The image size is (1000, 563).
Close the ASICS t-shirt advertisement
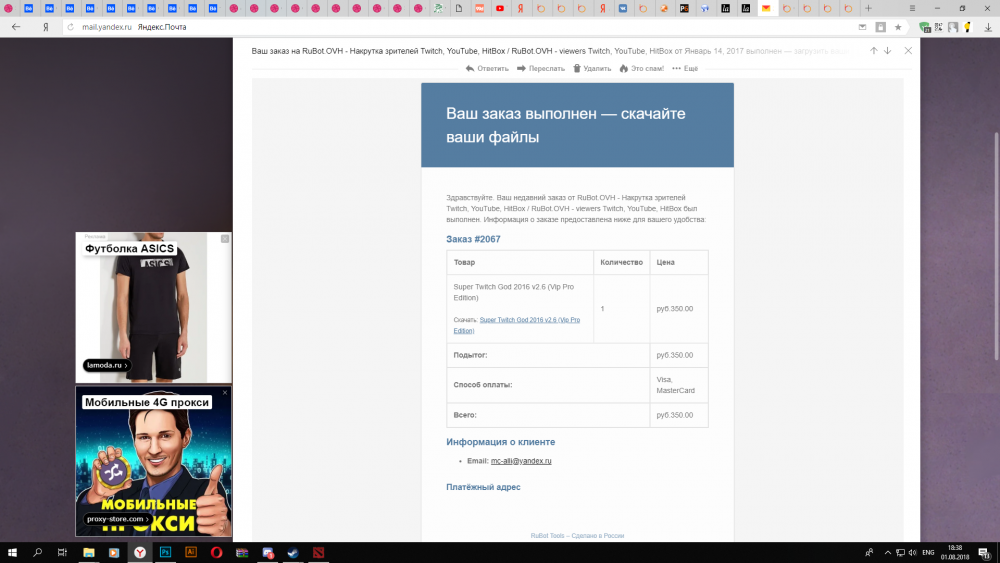(225, 239)
